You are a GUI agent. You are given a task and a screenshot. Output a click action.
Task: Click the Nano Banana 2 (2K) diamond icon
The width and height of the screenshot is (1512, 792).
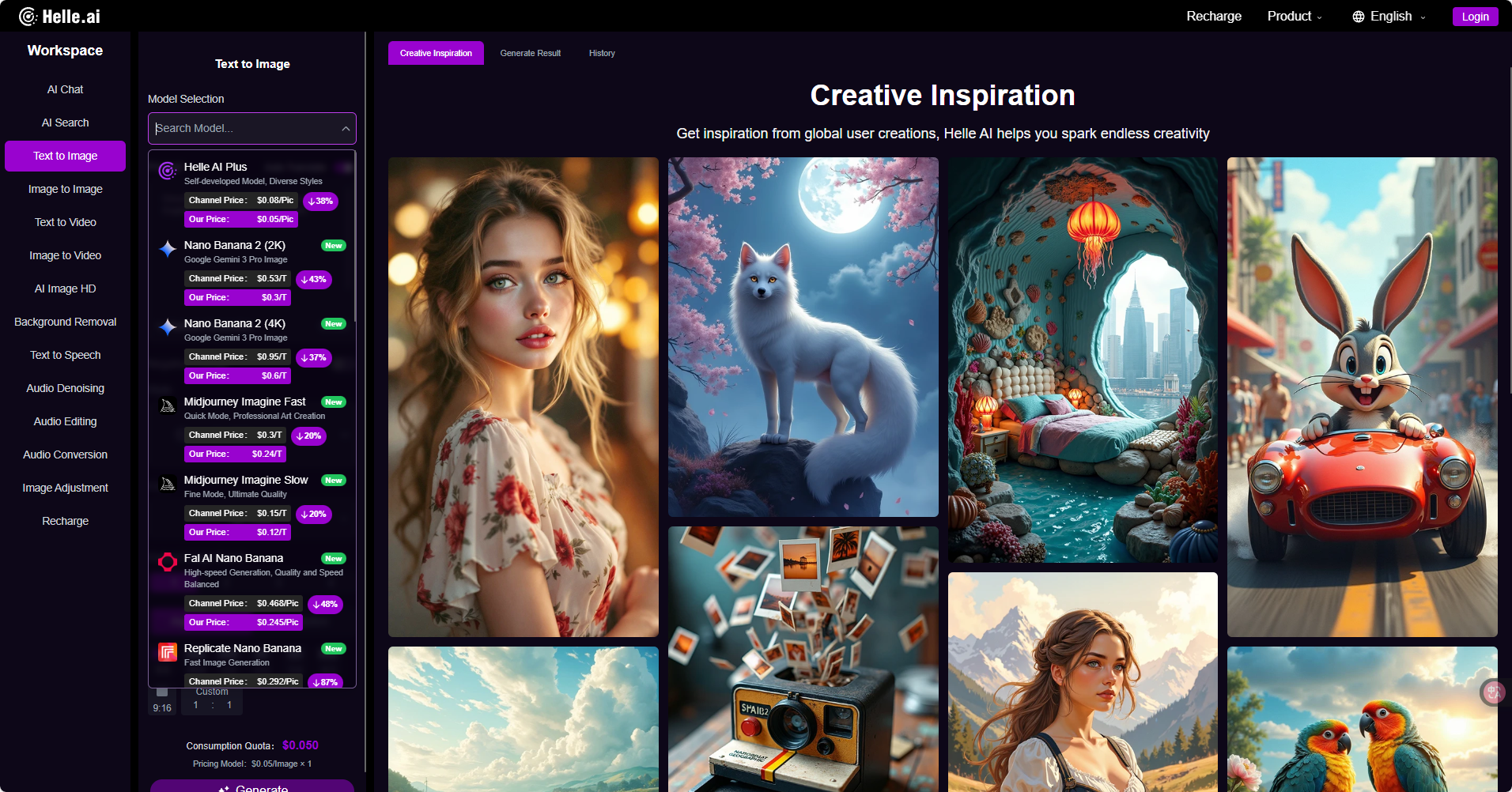click(x=167, y=249)
